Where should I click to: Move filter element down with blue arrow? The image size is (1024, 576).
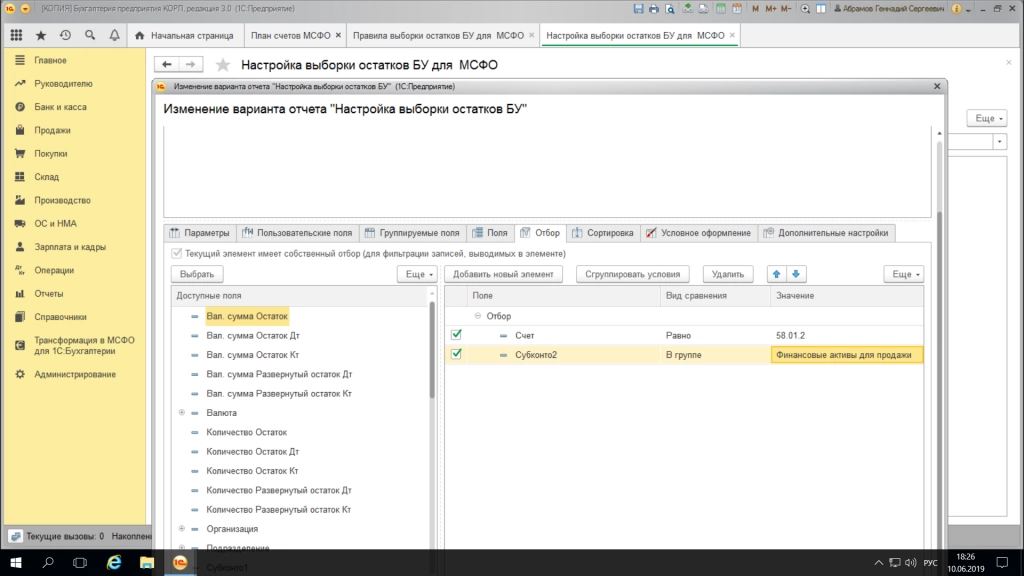(796, 274)
